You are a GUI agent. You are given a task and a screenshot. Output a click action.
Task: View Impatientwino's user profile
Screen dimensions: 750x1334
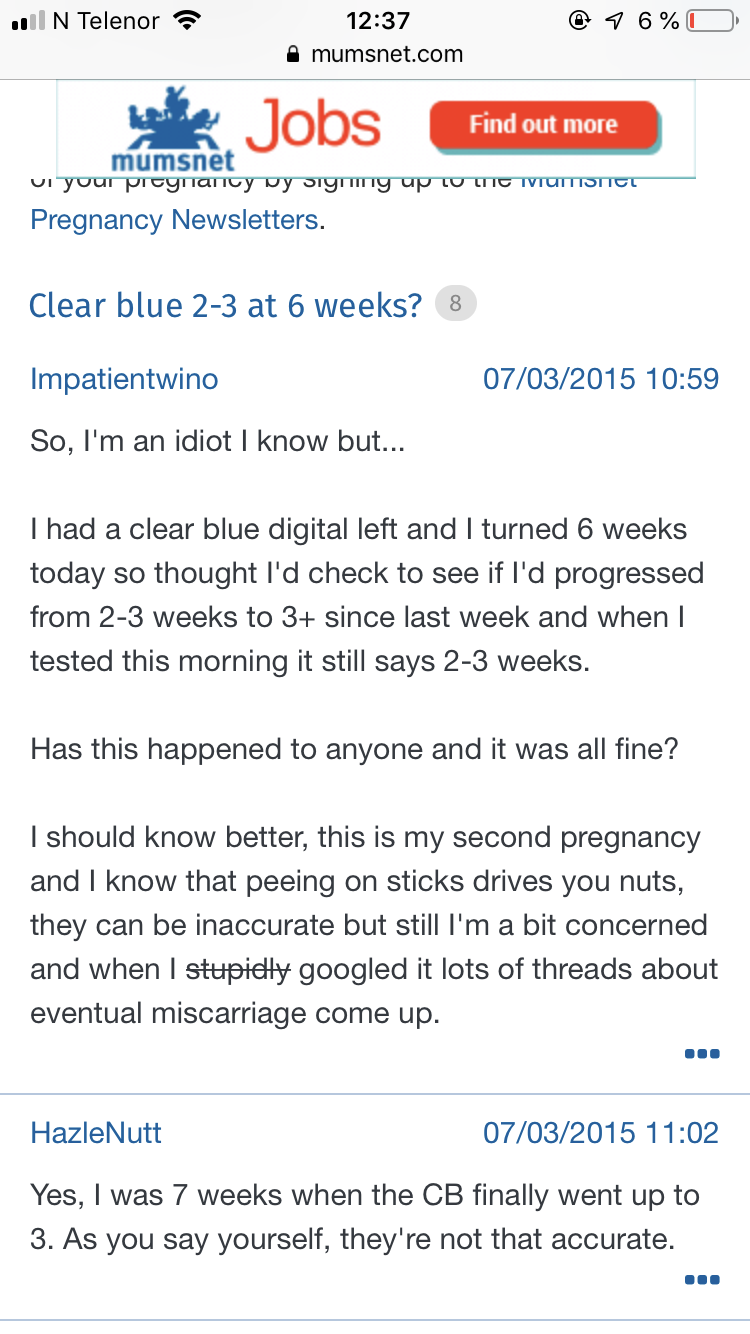pyautogui.click(x=124, y=379)
